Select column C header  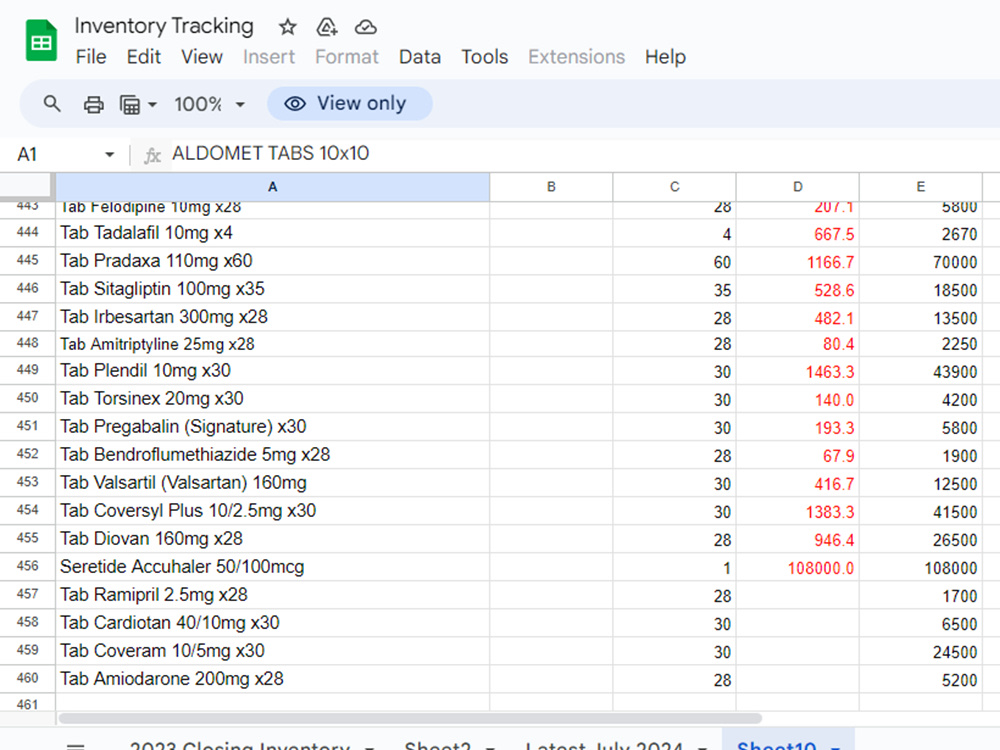pos(674,187)
